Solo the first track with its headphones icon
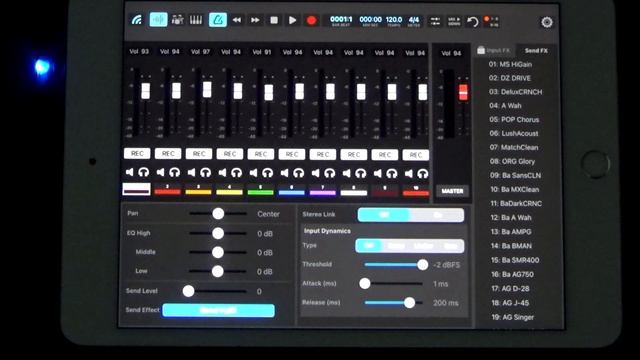 tap(144, 172)
